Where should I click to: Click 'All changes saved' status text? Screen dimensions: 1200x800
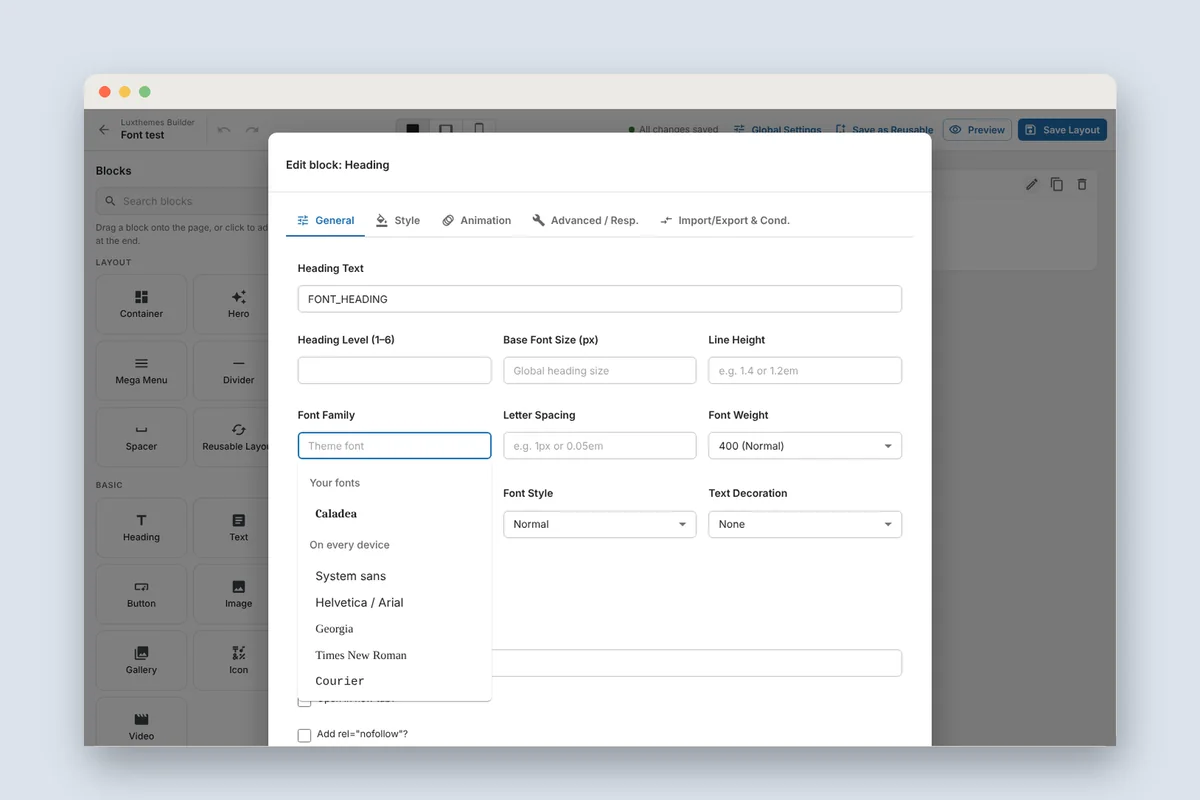click(x=678, y=130)
